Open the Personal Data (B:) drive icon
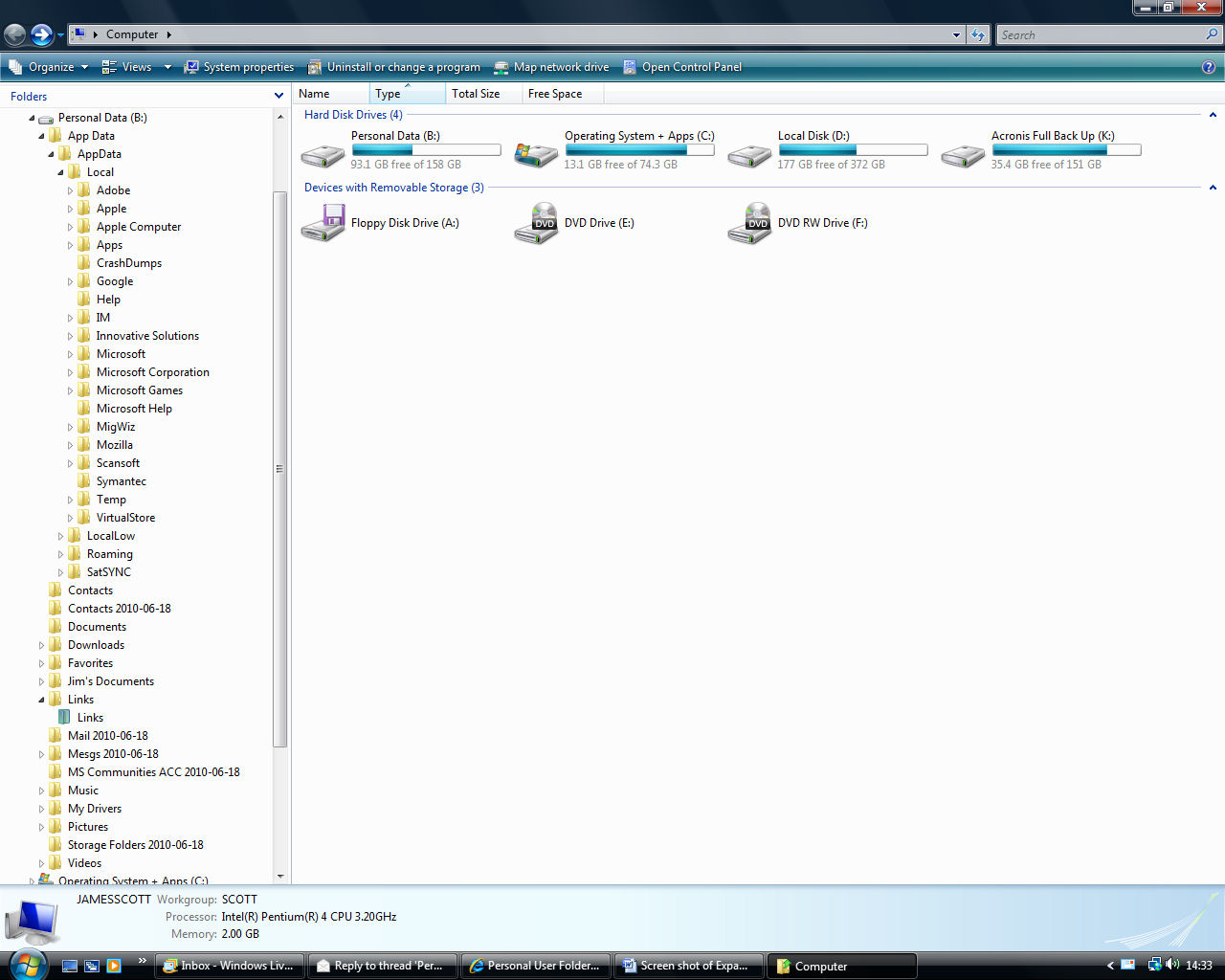The image size is (1225, 980). pyautogui.click(x=323, y=155)
